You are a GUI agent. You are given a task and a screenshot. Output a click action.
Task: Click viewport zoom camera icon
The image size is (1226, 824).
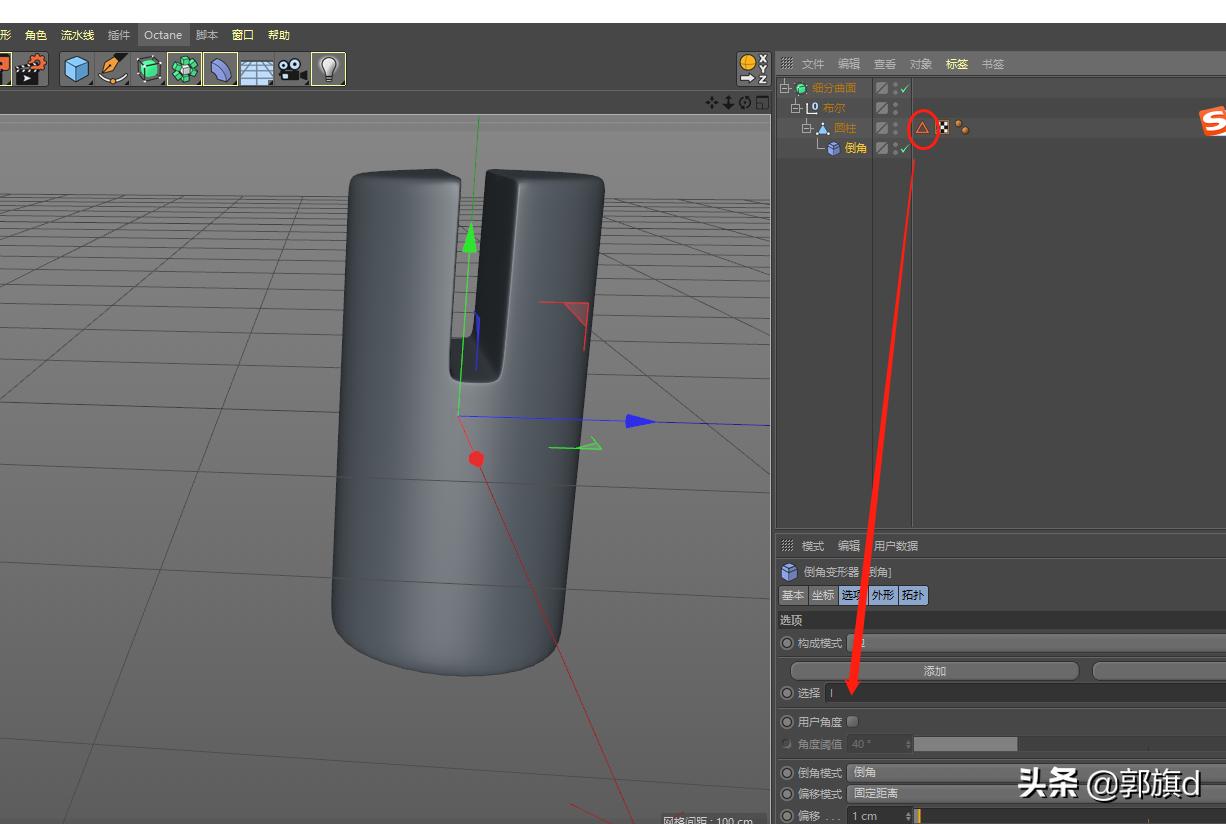729,102
